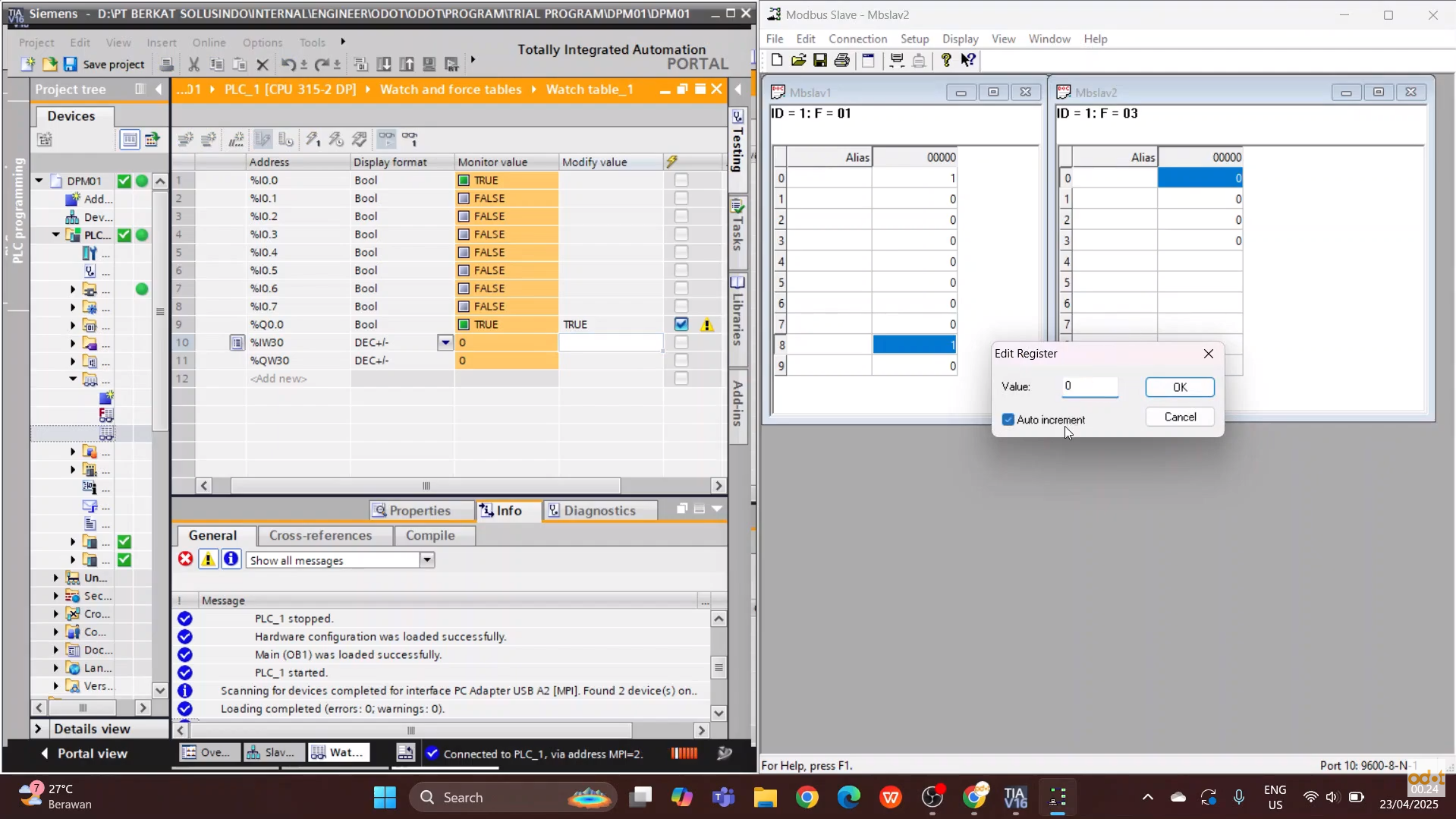Click project tree horizontal scrollbar thumb
Screen dimensions: 1456x819
pyautogui.click(x=82, y=708)
